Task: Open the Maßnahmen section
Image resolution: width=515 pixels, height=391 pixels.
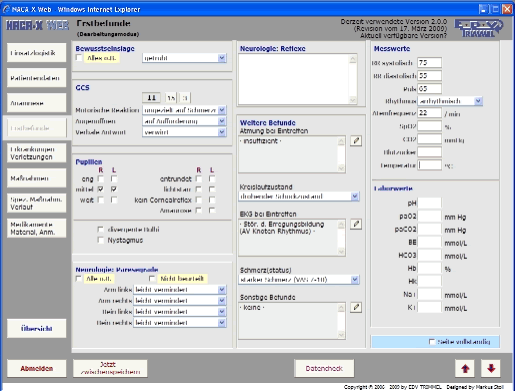Action: (36, 178)
